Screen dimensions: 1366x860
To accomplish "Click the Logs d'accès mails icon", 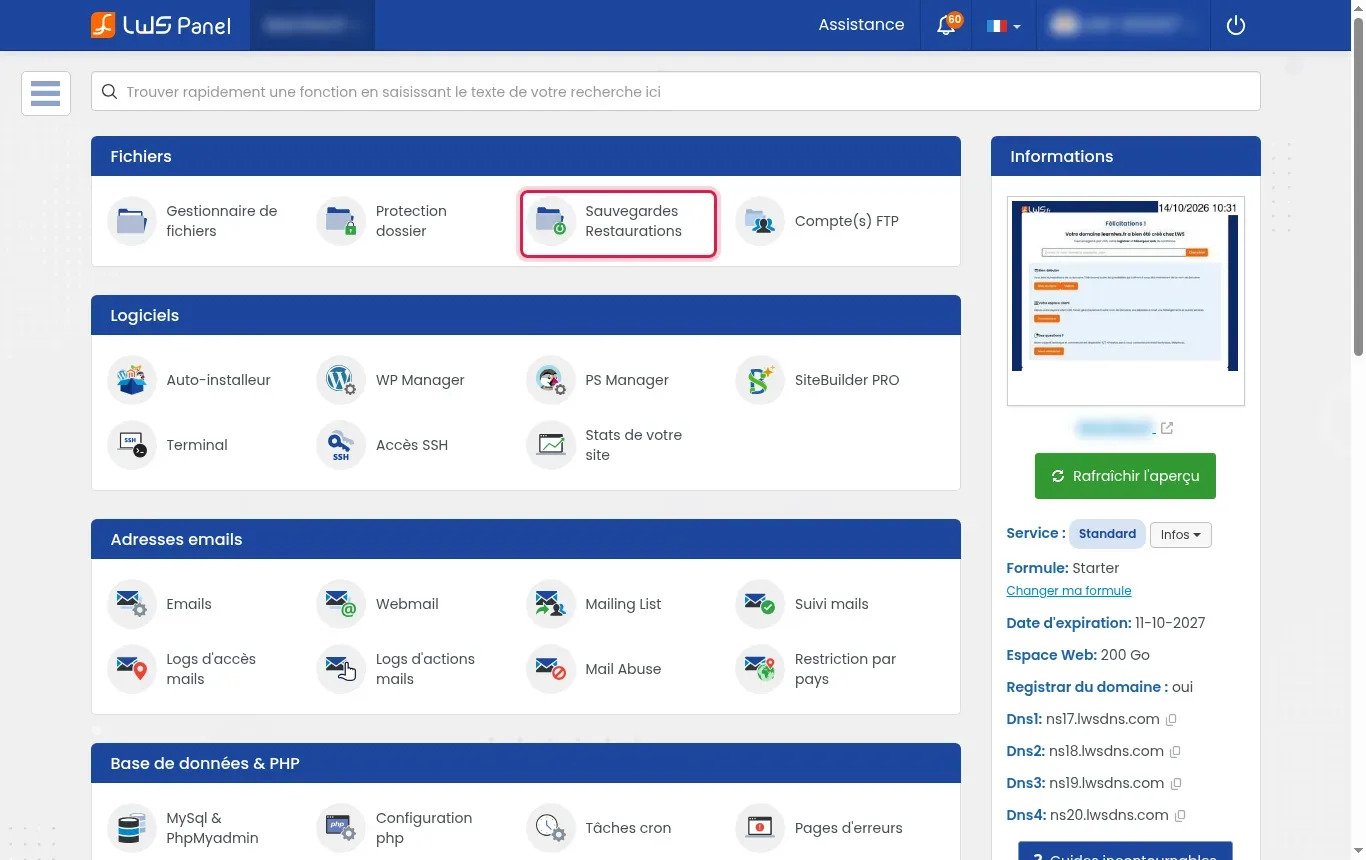I will 132,669.
